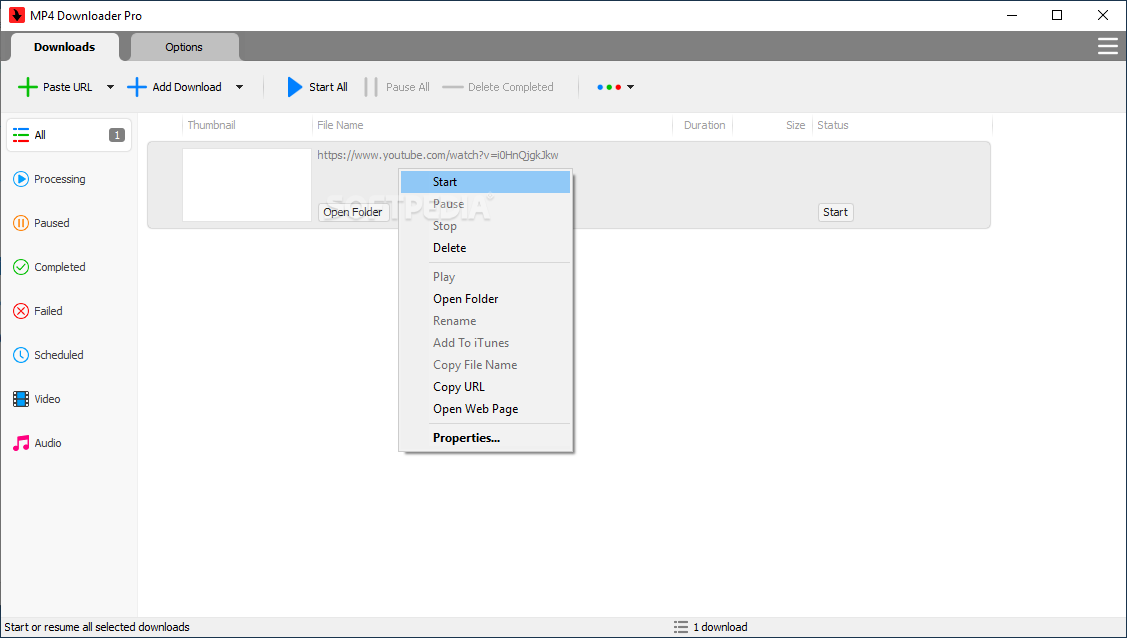
Task: Expand the Add Download dropdown arrow
Action: (239, 87)
